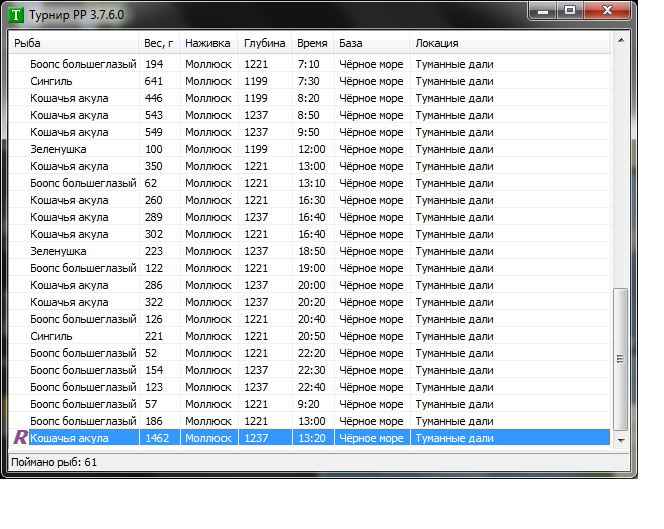Click the scrollbar up arrow
Image resolution: width=664 pixels, height=529 pixels.
pos(621,41)
